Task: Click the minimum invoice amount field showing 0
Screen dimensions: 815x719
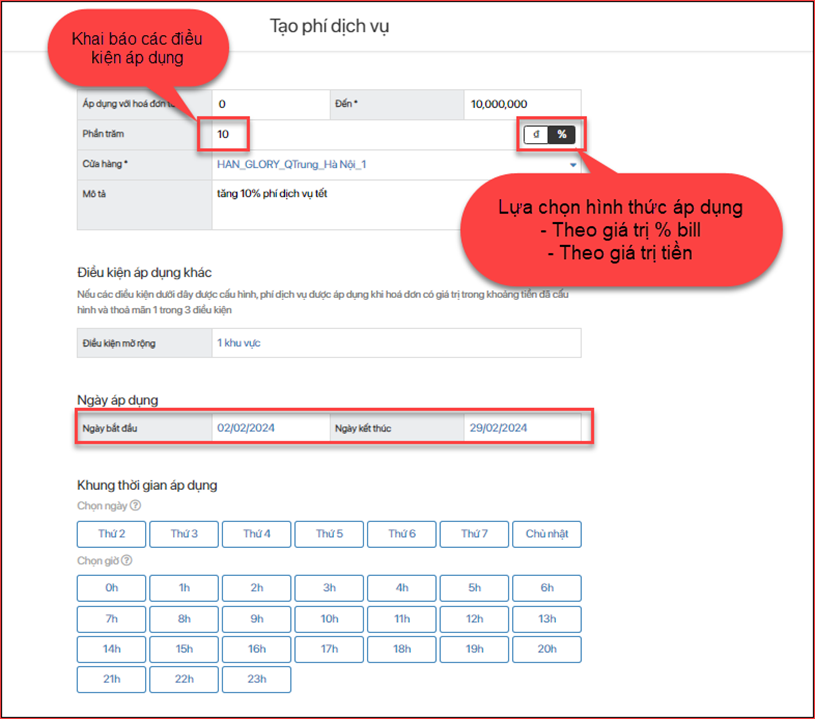Action: click(268, 104)
